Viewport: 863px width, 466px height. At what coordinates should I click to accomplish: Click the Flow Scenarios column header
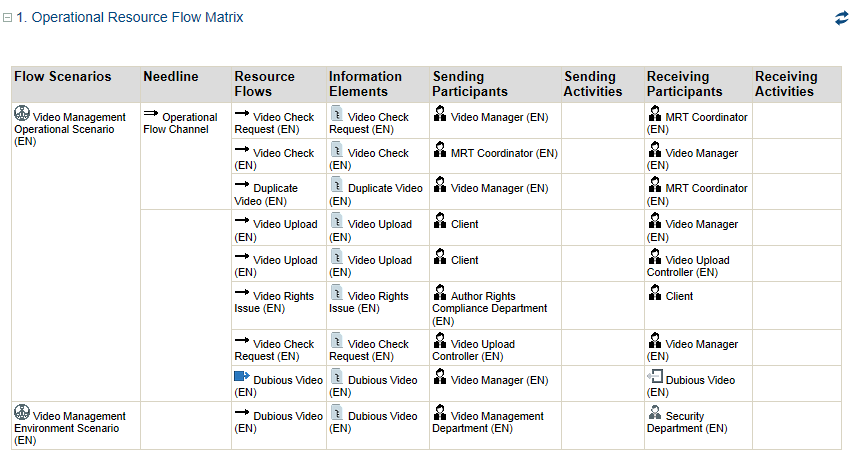click(62, 77)
